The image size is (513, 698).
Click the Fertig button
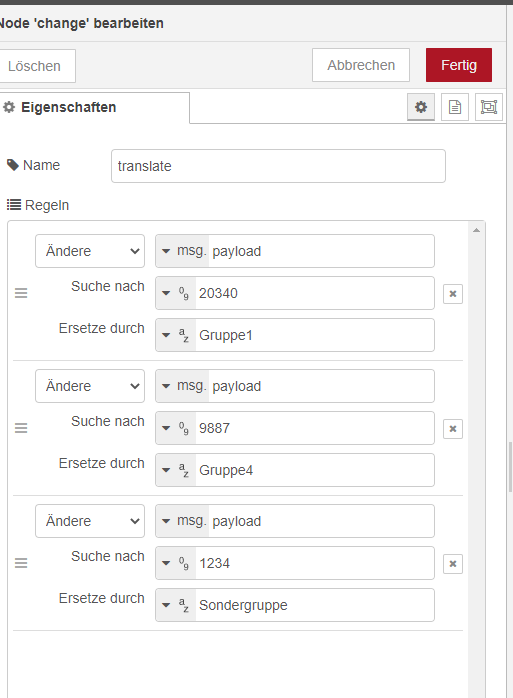459,65
